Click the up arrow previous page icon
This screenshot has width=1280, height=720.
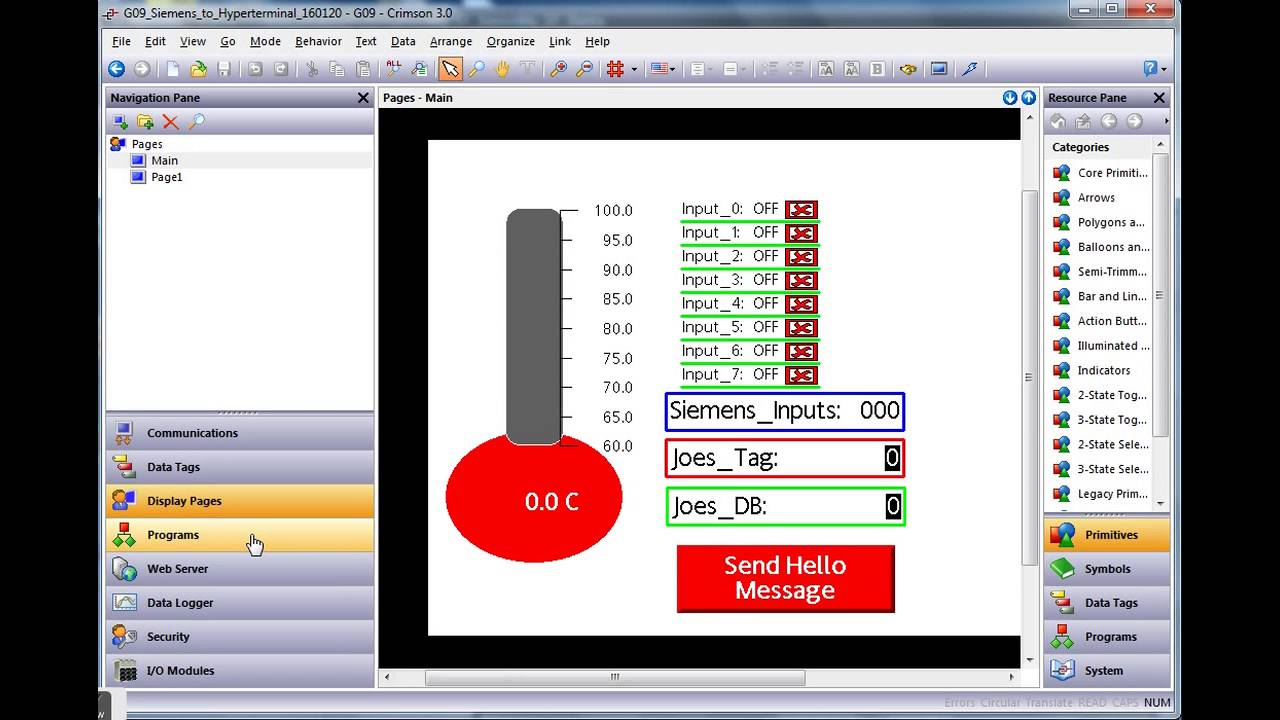(1027, 97)
